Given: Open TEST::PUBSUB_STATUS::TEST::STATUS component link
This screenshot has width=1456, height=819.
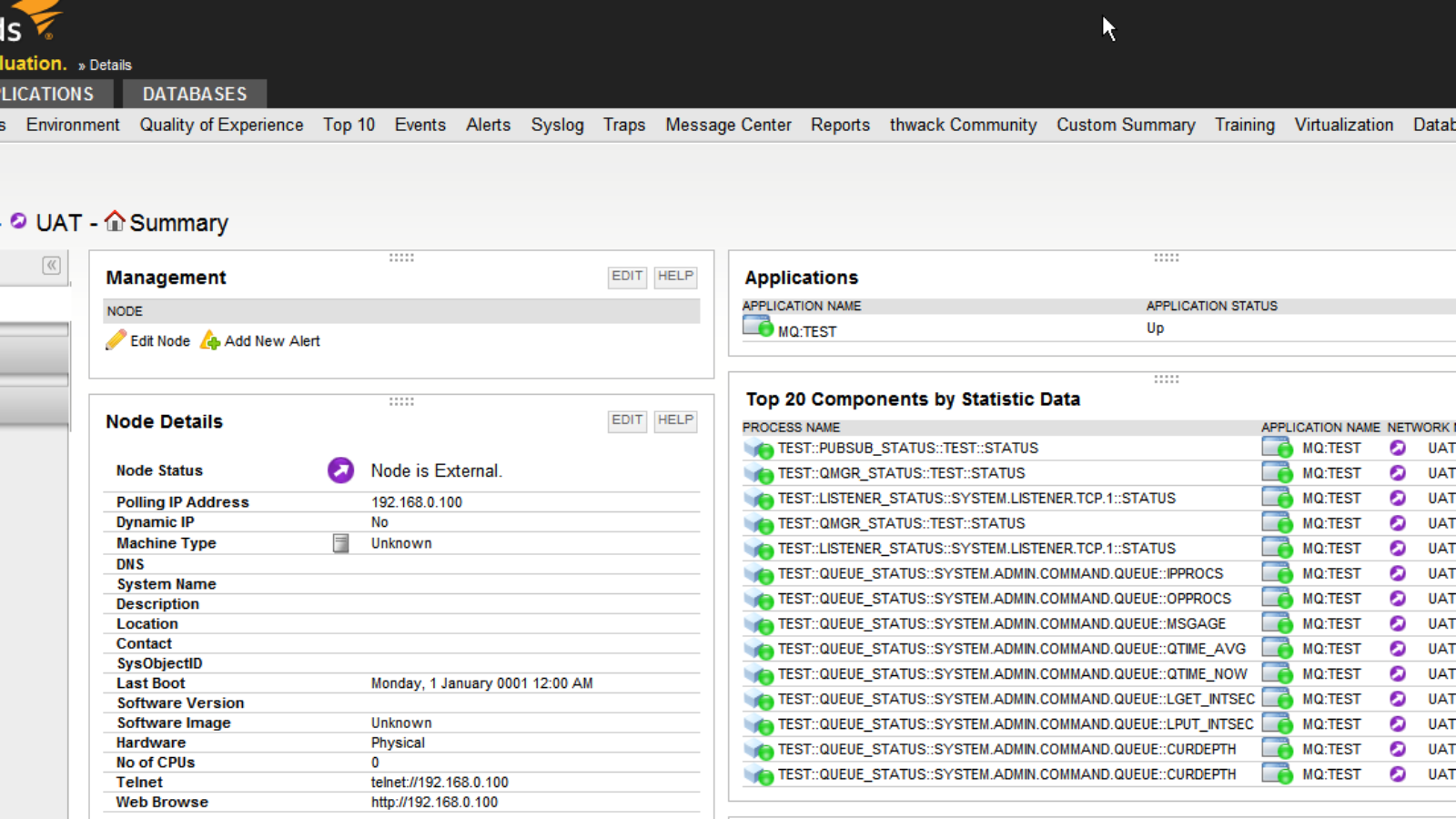Looking at the screenshot, I should click(907, 449).
